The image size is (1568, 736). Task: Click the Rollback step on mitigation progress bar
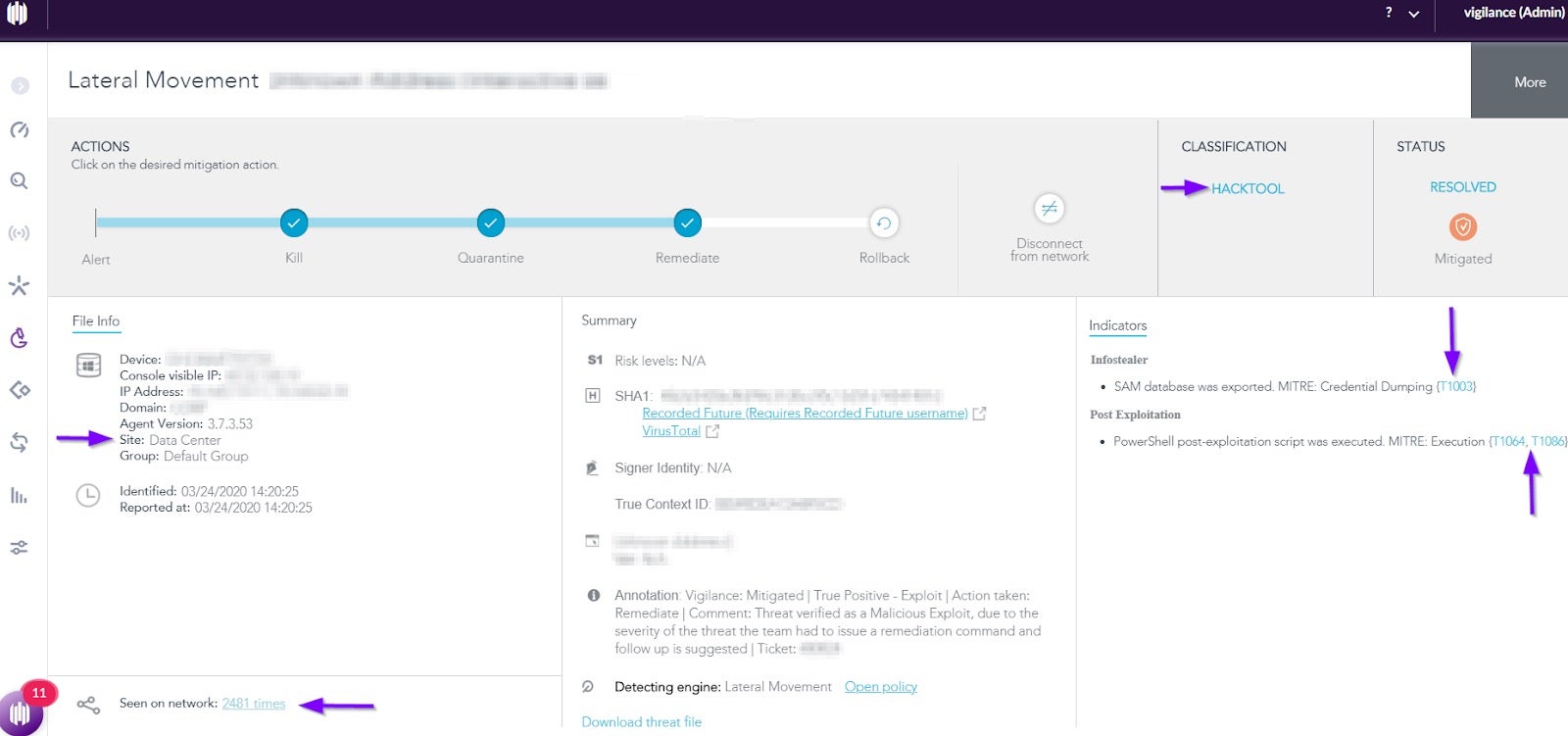[884, 223]
